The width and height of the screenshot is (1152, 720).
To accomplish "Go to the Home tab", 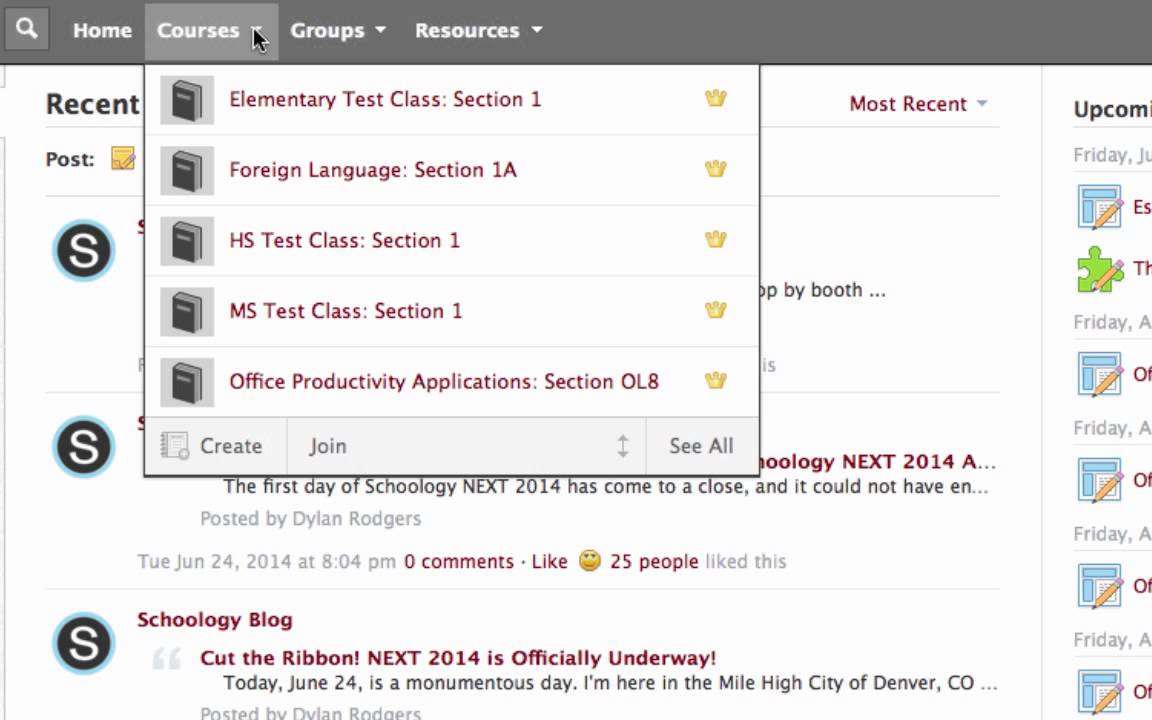I will pyautogui.click(x=102, y=30).
